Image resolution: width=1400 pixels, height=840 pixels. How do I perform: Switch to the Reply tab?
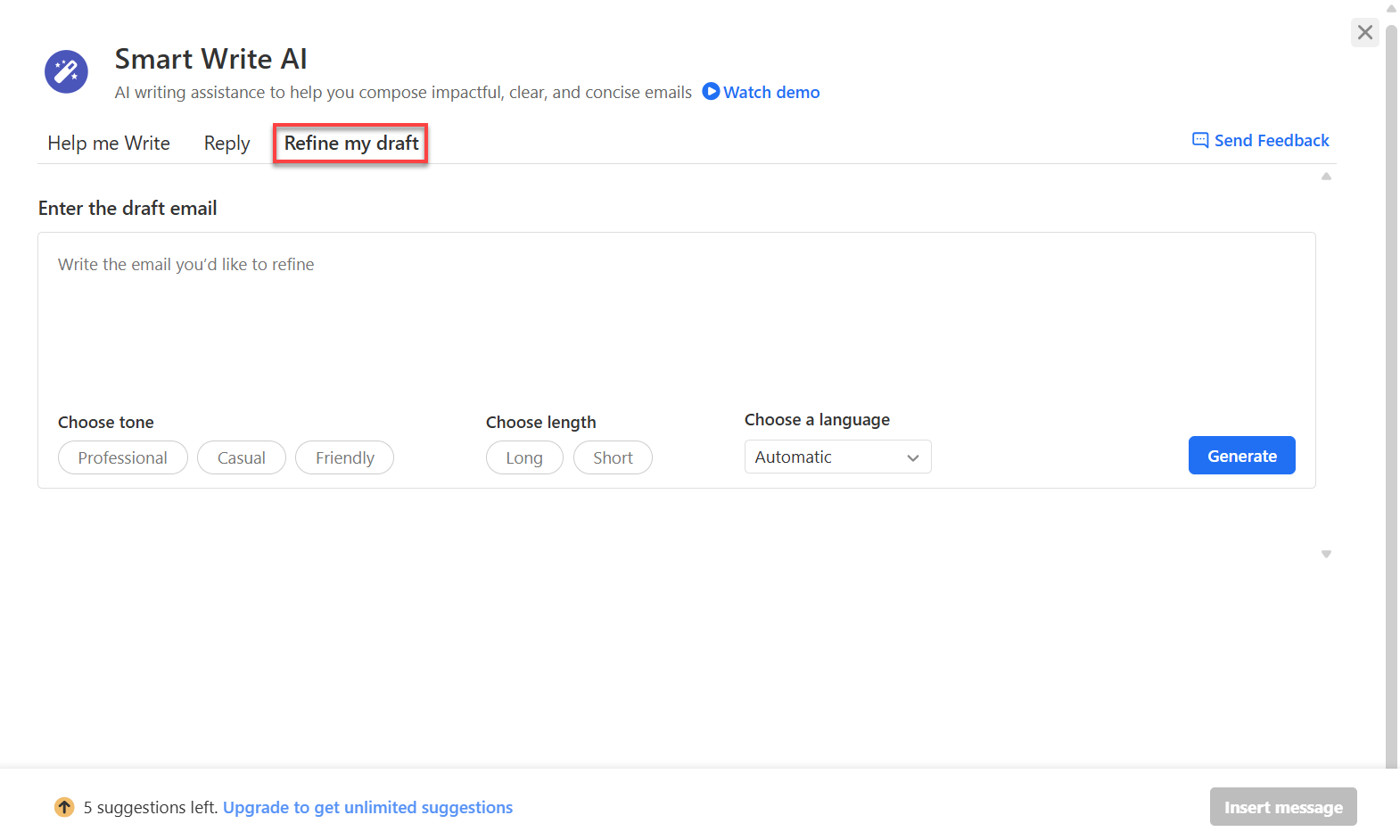[226, 143]
